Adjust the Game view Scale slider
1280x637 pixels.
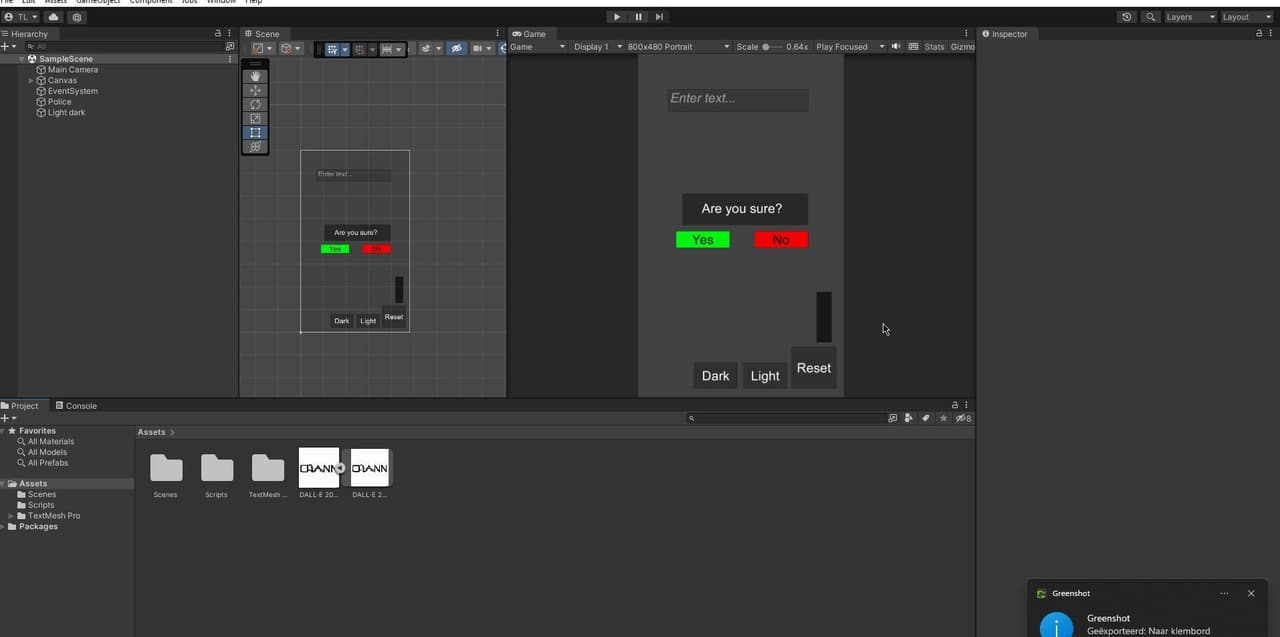[x=774, y=47]
